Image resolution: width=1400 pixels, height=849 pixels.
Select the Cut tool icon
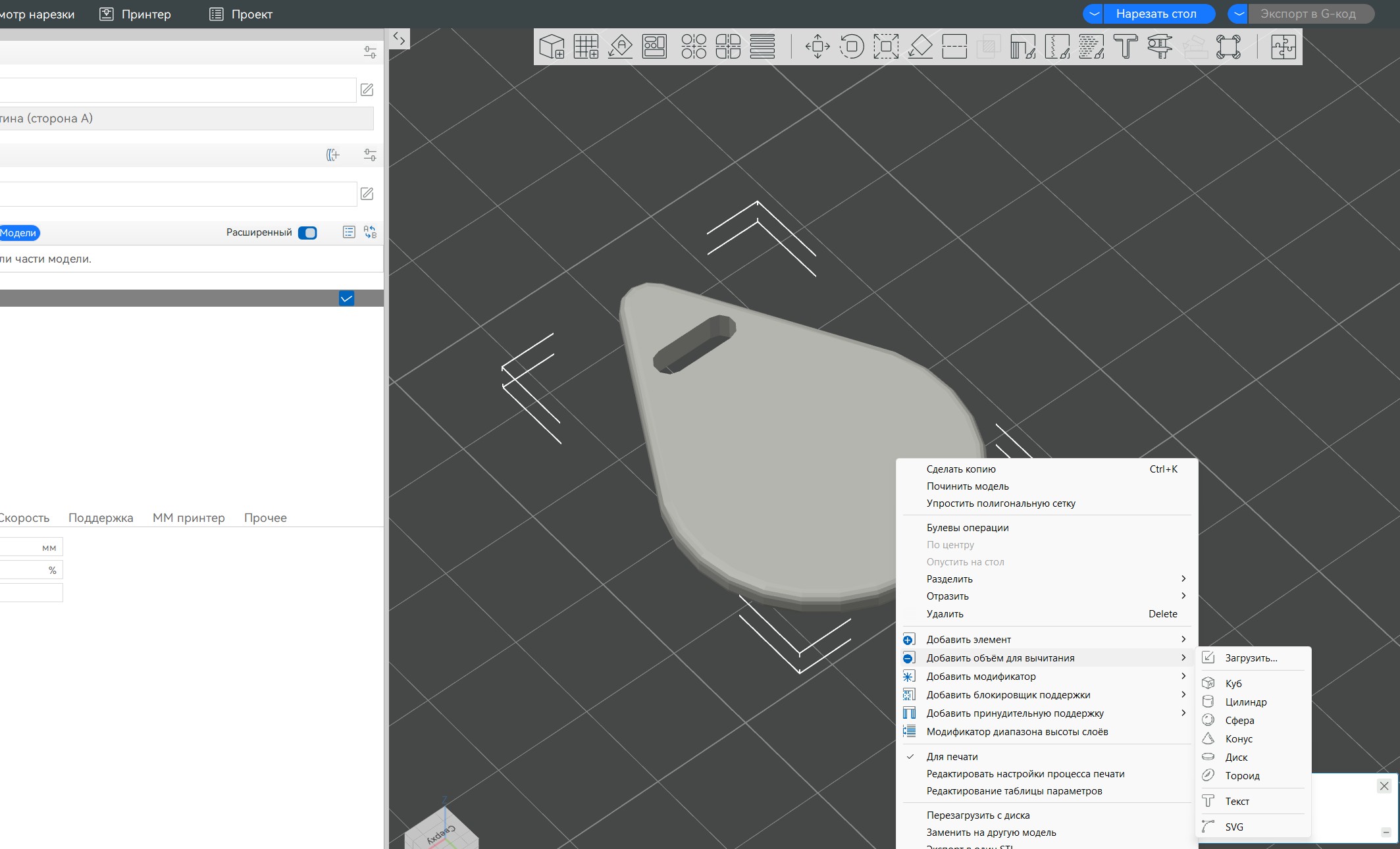pos(954,47)
